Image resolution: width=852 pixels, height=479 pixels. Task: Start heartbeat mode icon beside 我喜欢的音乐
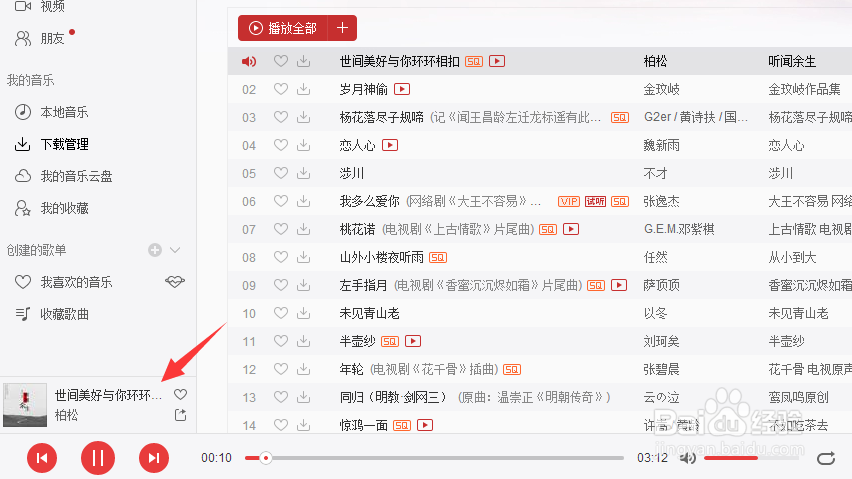(175, 281)
